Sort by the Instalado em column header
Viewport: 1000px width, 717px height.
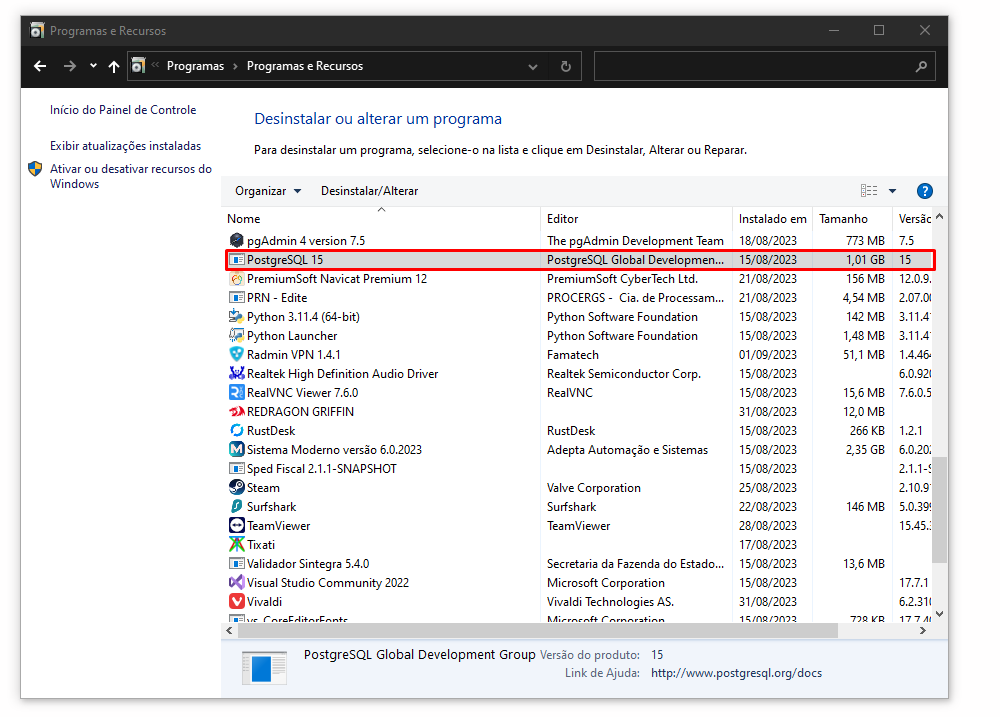coord(772,219)
